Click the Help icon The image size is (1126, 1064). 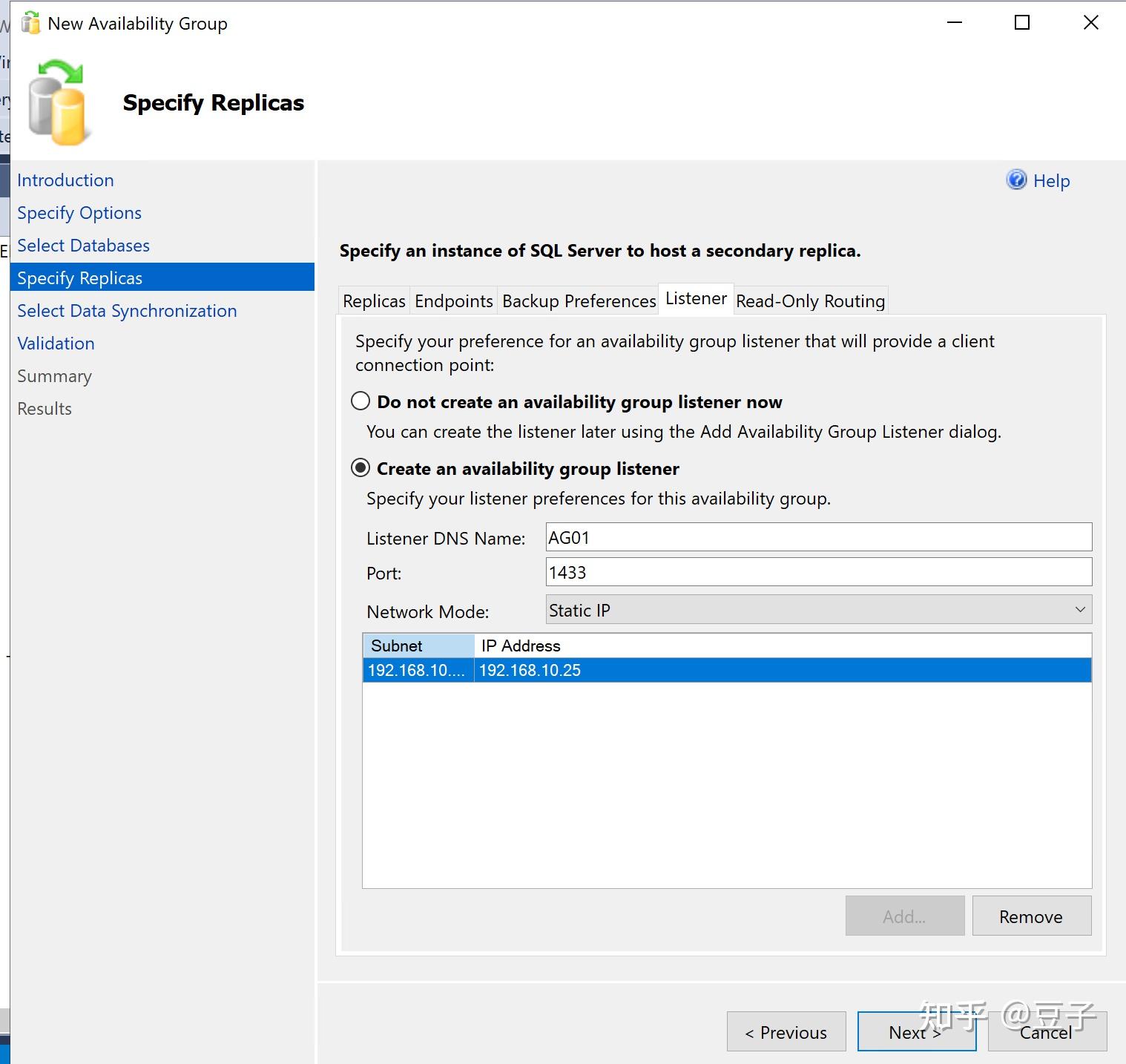pos(1016,180)
